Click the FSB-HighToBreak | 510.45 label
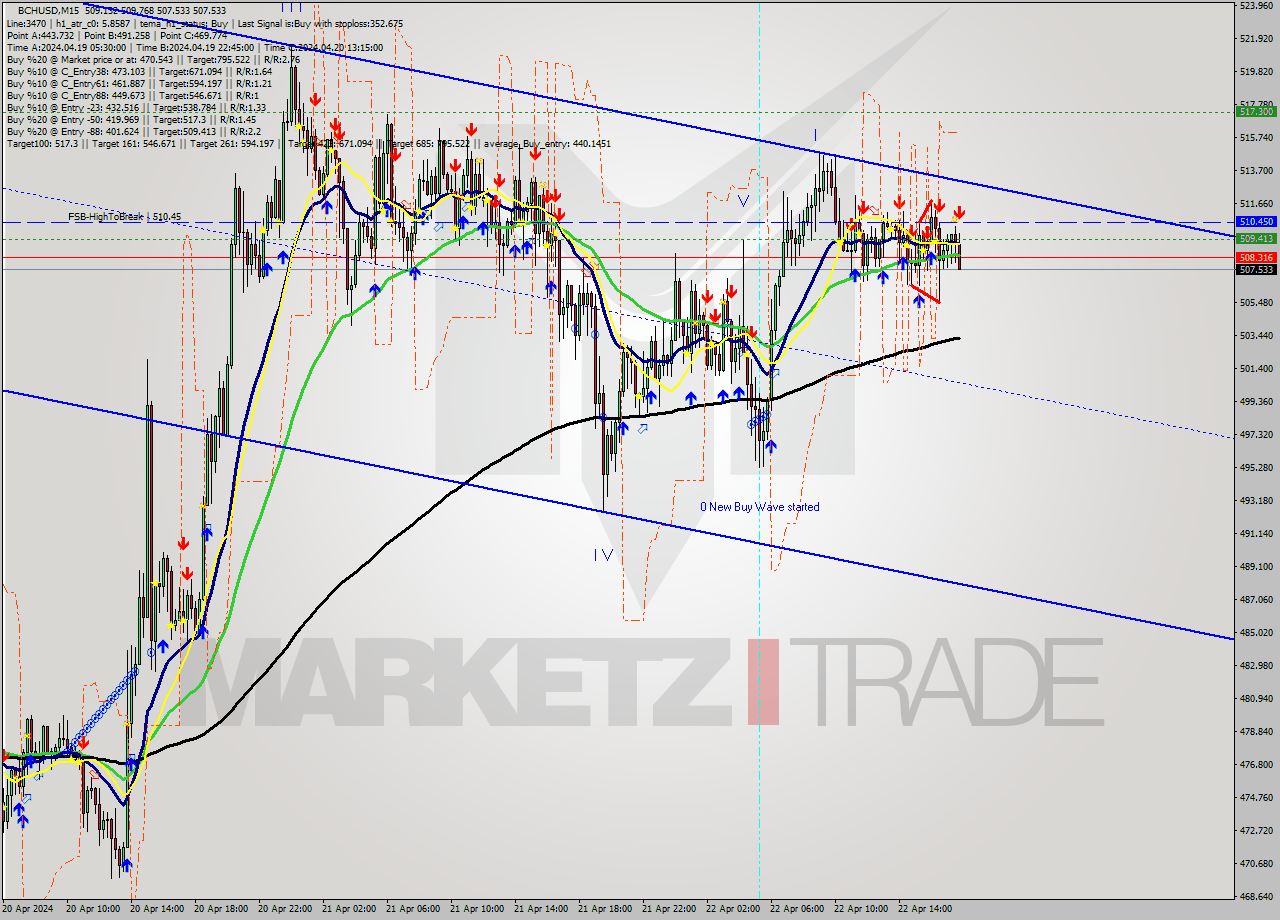This screenshot has height=920, width=1280. (x=124, y=216)
